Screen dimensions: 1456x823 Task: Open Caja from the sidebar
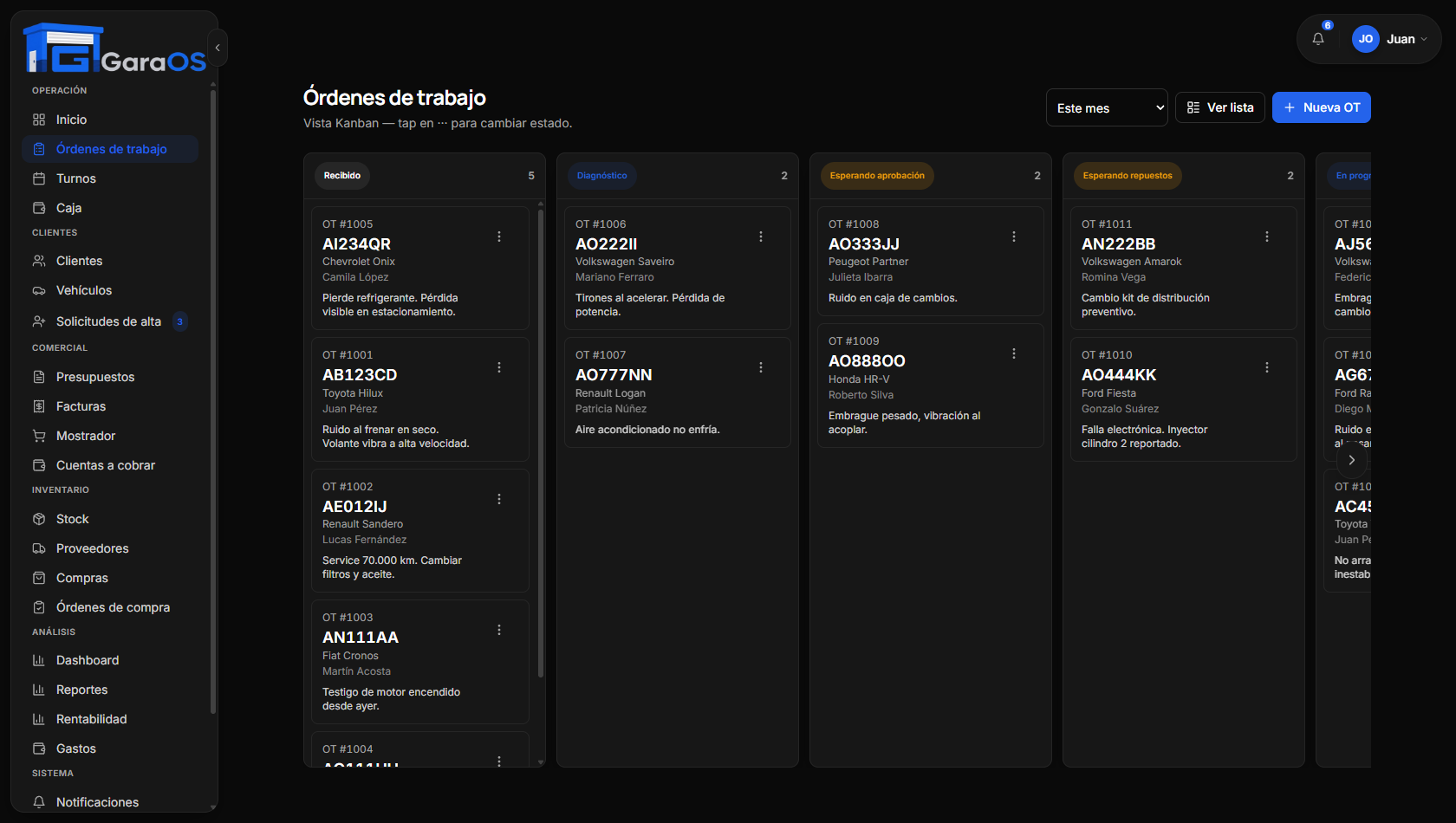pos(110,208)
